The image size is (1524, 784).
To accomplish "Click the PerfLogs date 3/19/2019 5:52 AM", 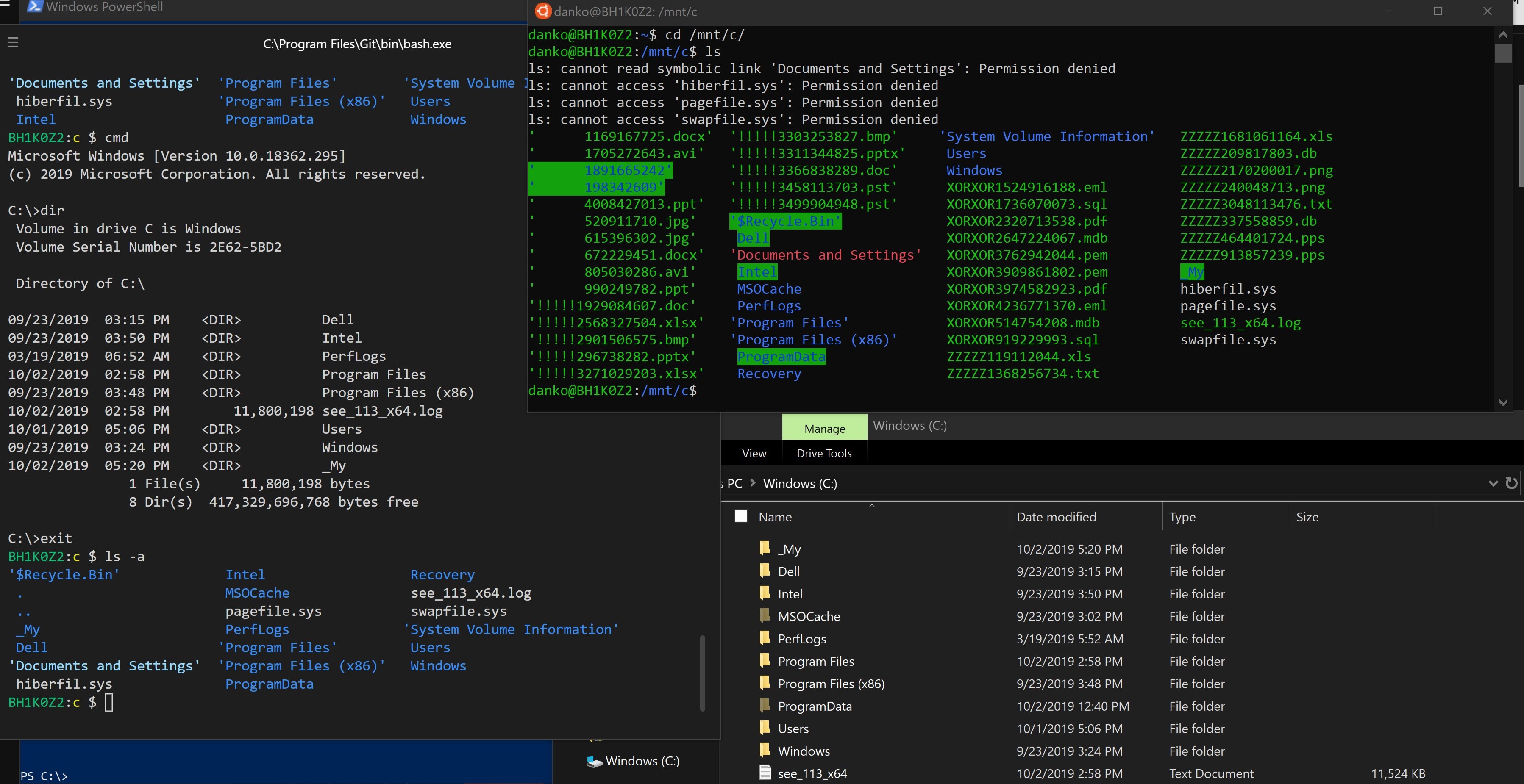I will [x=1069, y=639].
